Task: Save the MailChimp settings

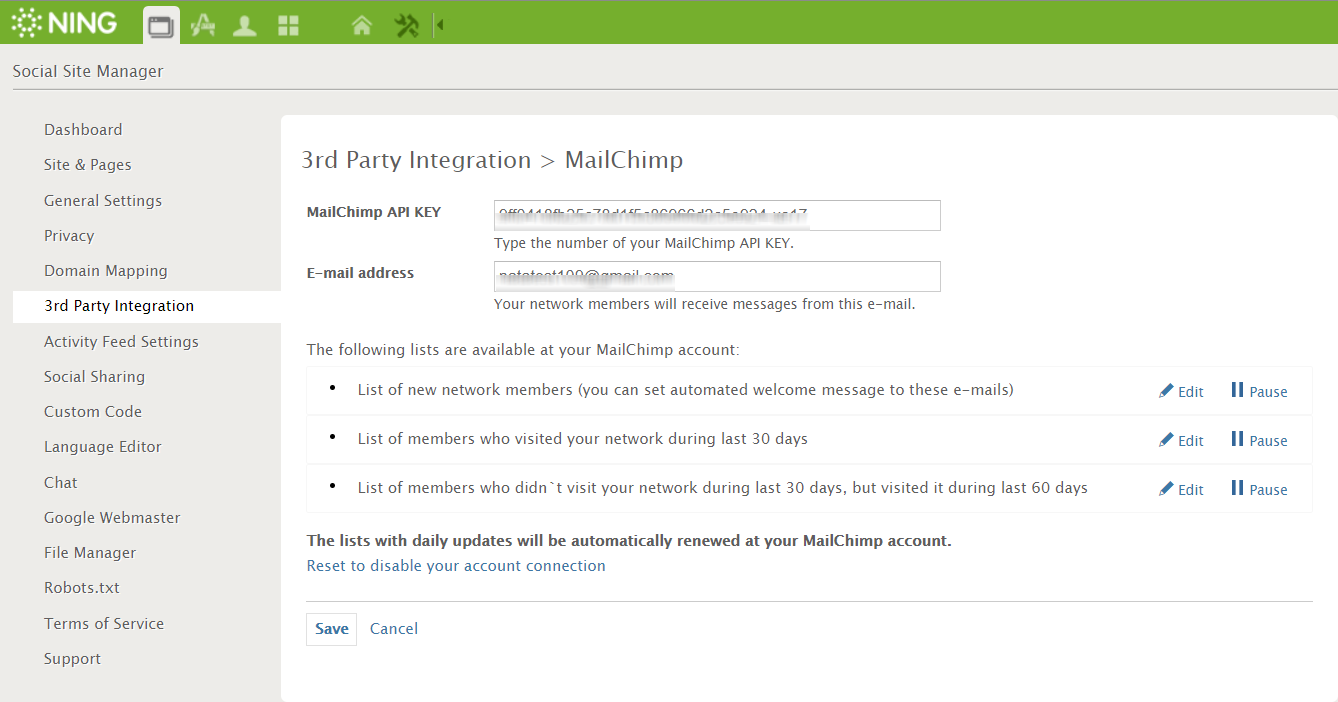Action: (331, 629)
